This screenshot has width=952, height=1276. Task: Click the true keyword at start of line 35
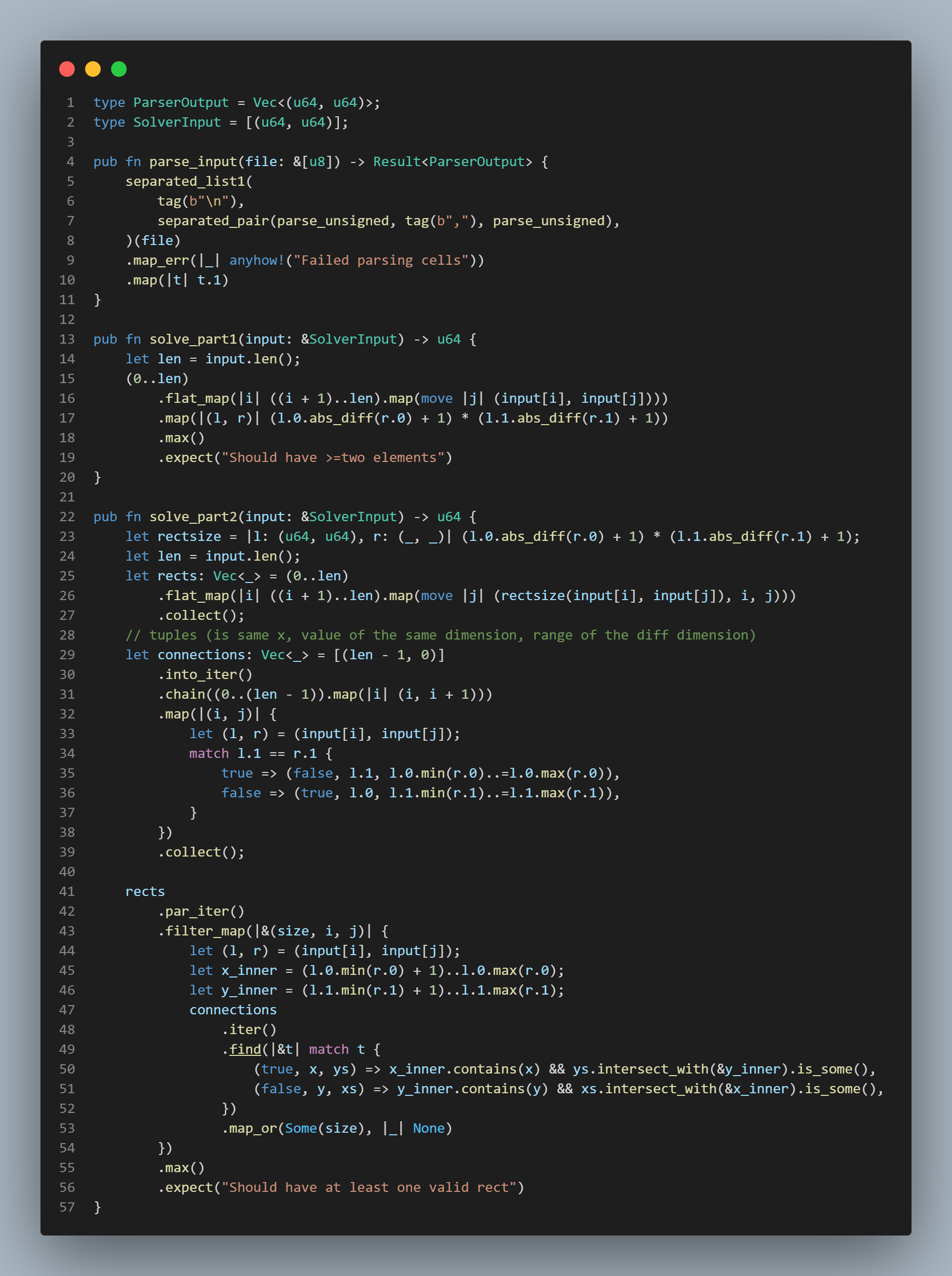[237, 773]
